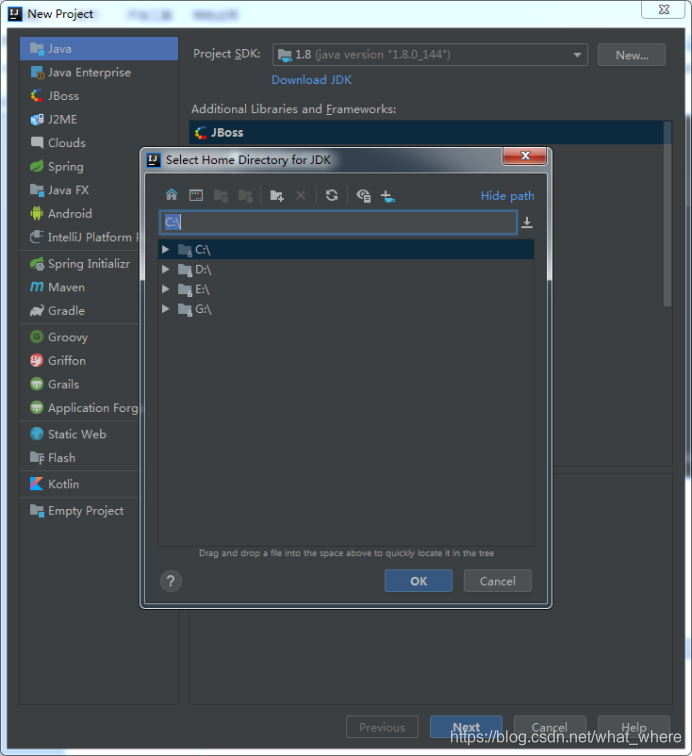Select Flash project type
Viewport: 692px width, 756px height.
(80, 458)
